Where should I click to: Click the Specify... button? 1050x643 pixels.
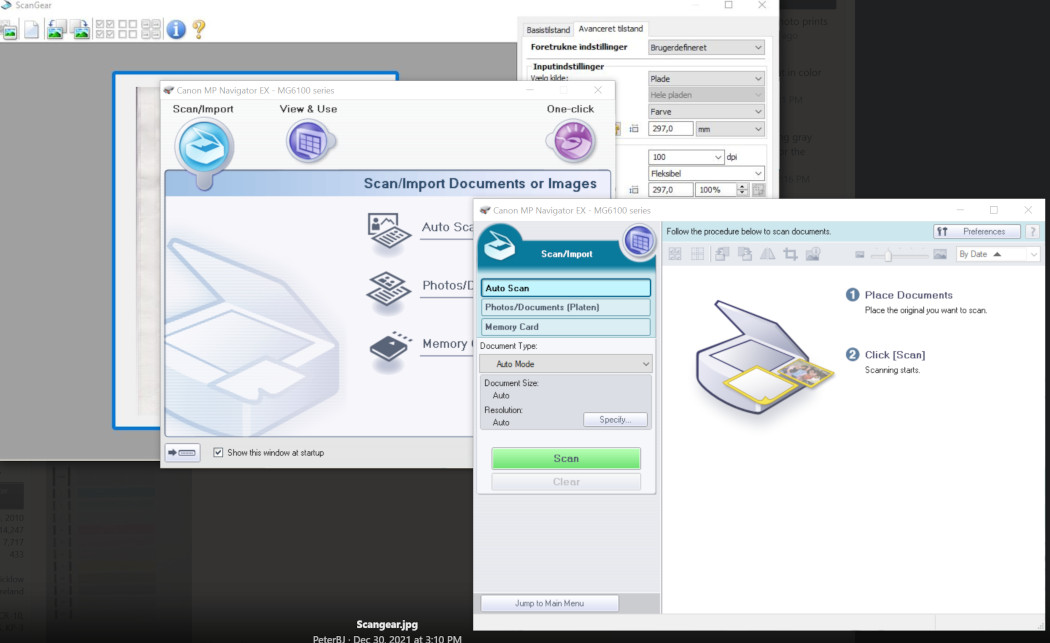pyautogui.click(x=615, y=420)
